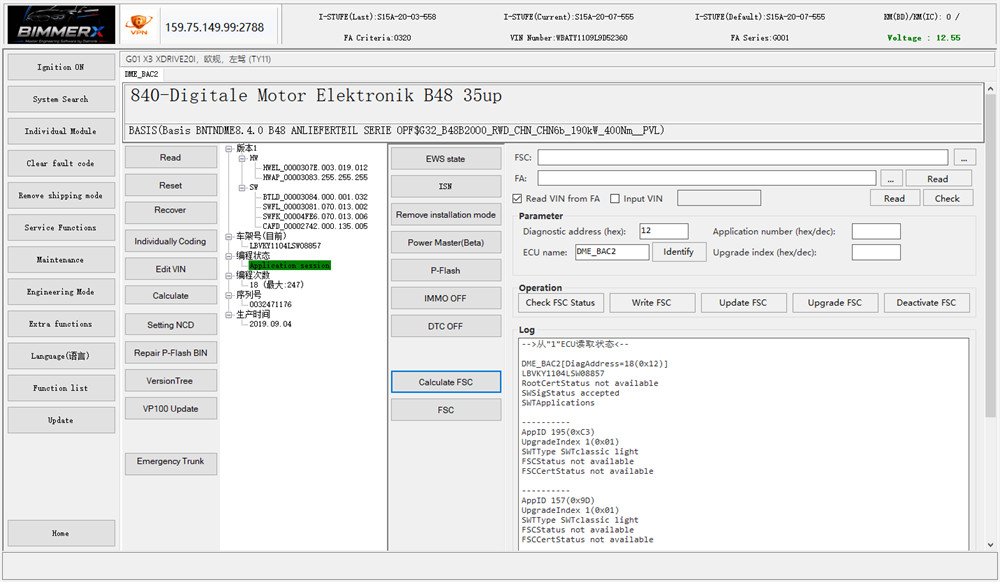Viewport: 1000px width, 582px height.
Task: Click the Recover button
Action: pos(170,212)
